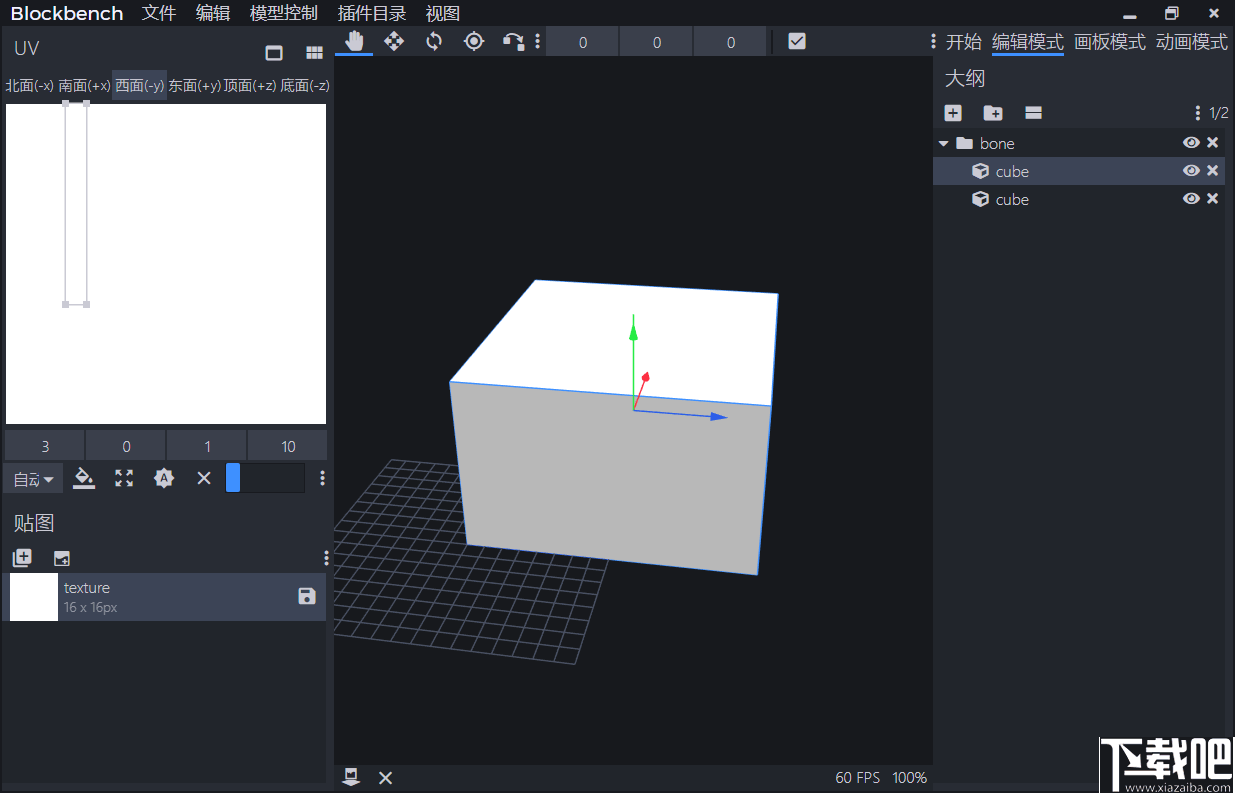Click the import texture icon in 贴图 panel
The width and height of the screenshot is (1235, 793).
[x=62, y=557]
